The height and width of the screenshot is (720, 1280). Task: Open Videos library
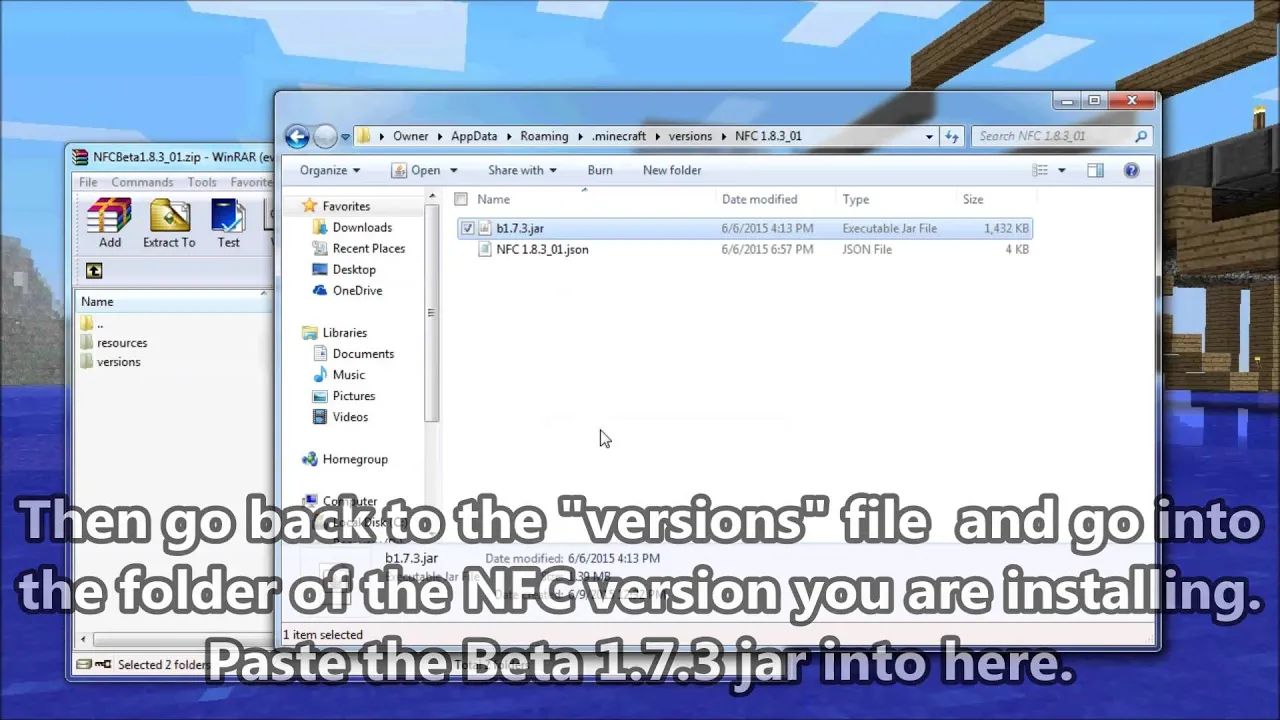[350, 416]
